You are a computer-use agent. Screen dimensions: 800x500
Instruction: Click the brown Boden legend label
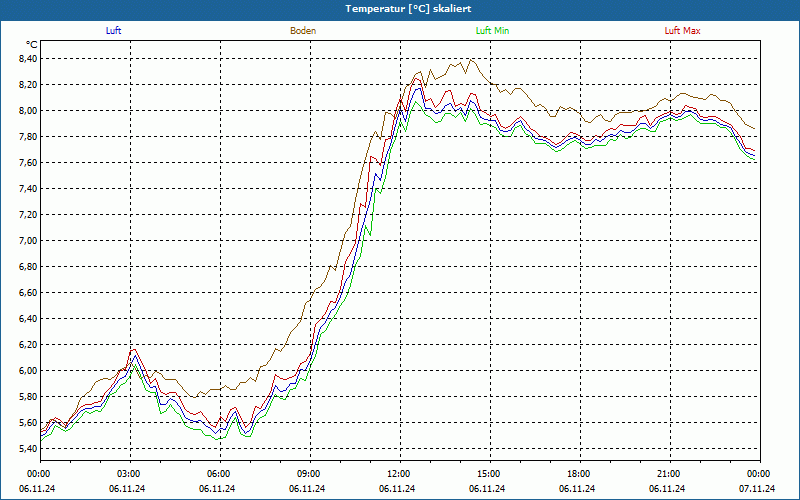pos(303,31)
